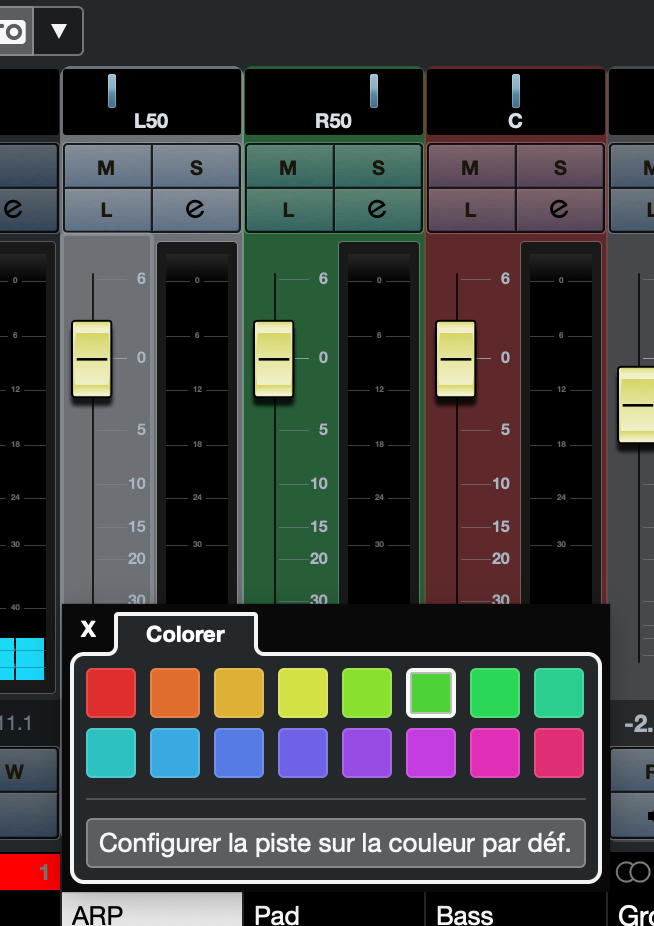
Task: Open channel settings editor for ARP
Action: coord(196,210)
